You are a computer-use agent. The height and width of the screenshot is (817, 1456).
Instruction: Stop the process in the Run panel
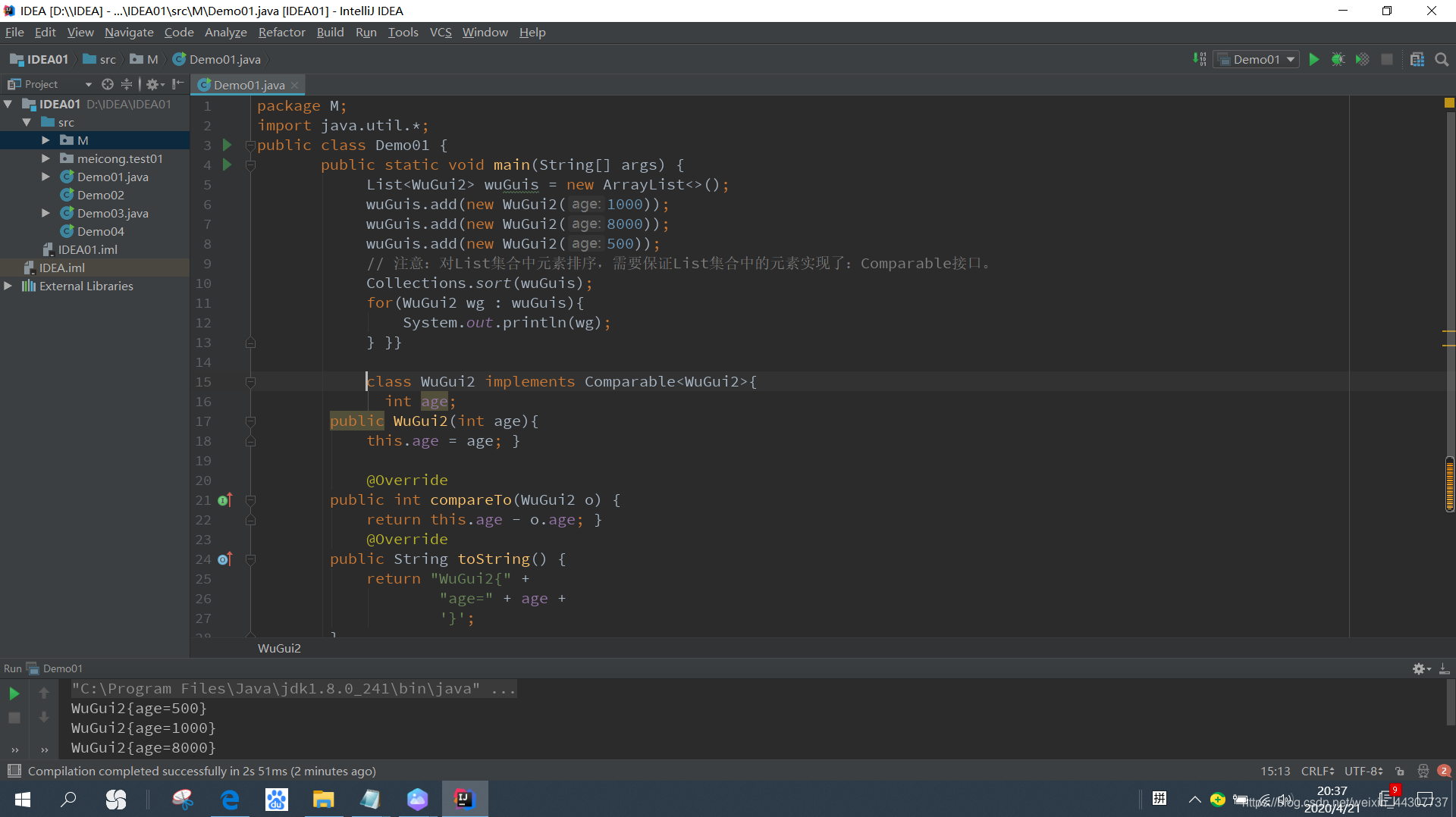14,717
